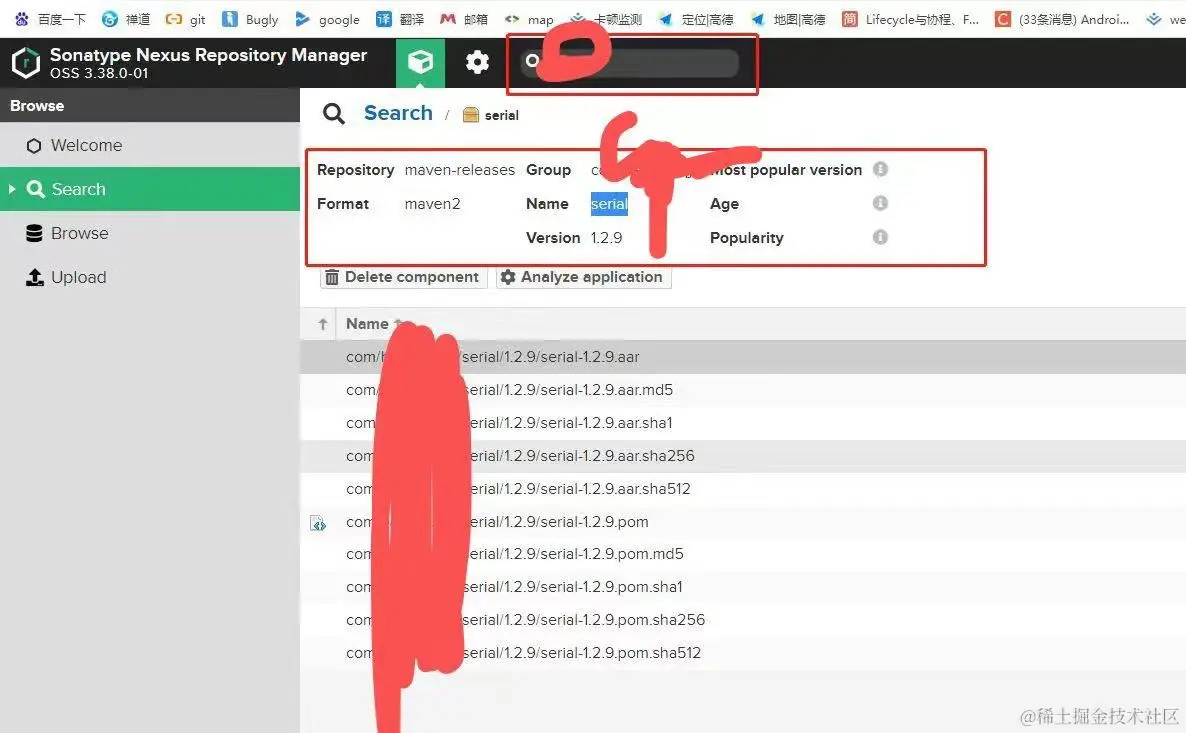Click the hexagon icon beside Welcome
This screenshot has height=733, width=1186.
(34, 145)
